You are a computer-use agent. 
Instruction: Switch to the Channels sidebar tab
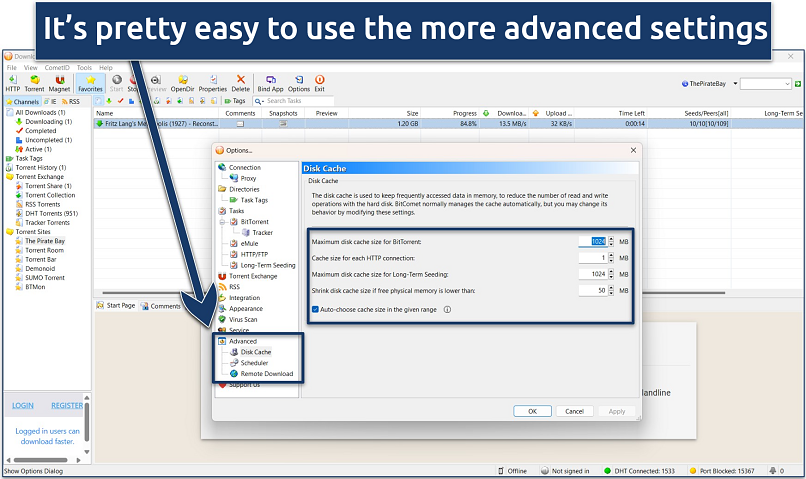pos(23,102)
